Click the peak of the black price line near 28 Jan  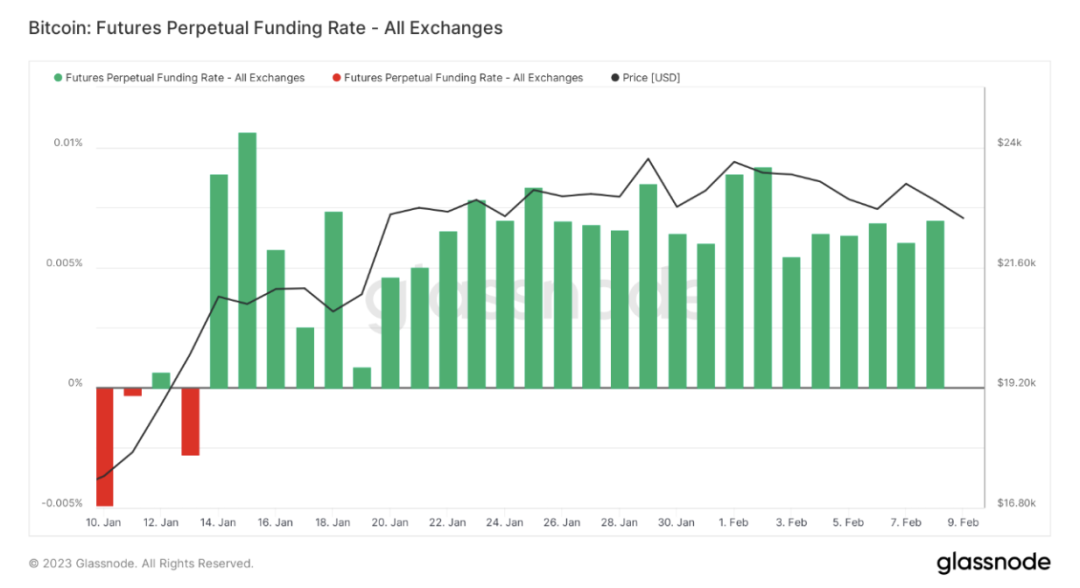647,158
